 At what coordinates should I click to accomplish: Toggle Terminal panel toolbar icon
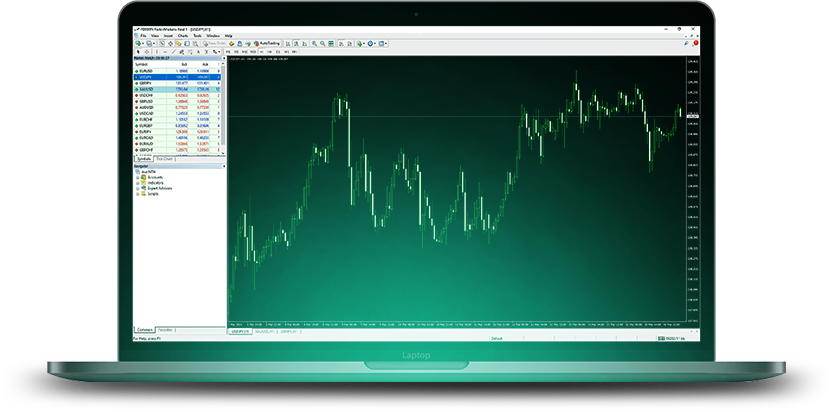(187, 44)
